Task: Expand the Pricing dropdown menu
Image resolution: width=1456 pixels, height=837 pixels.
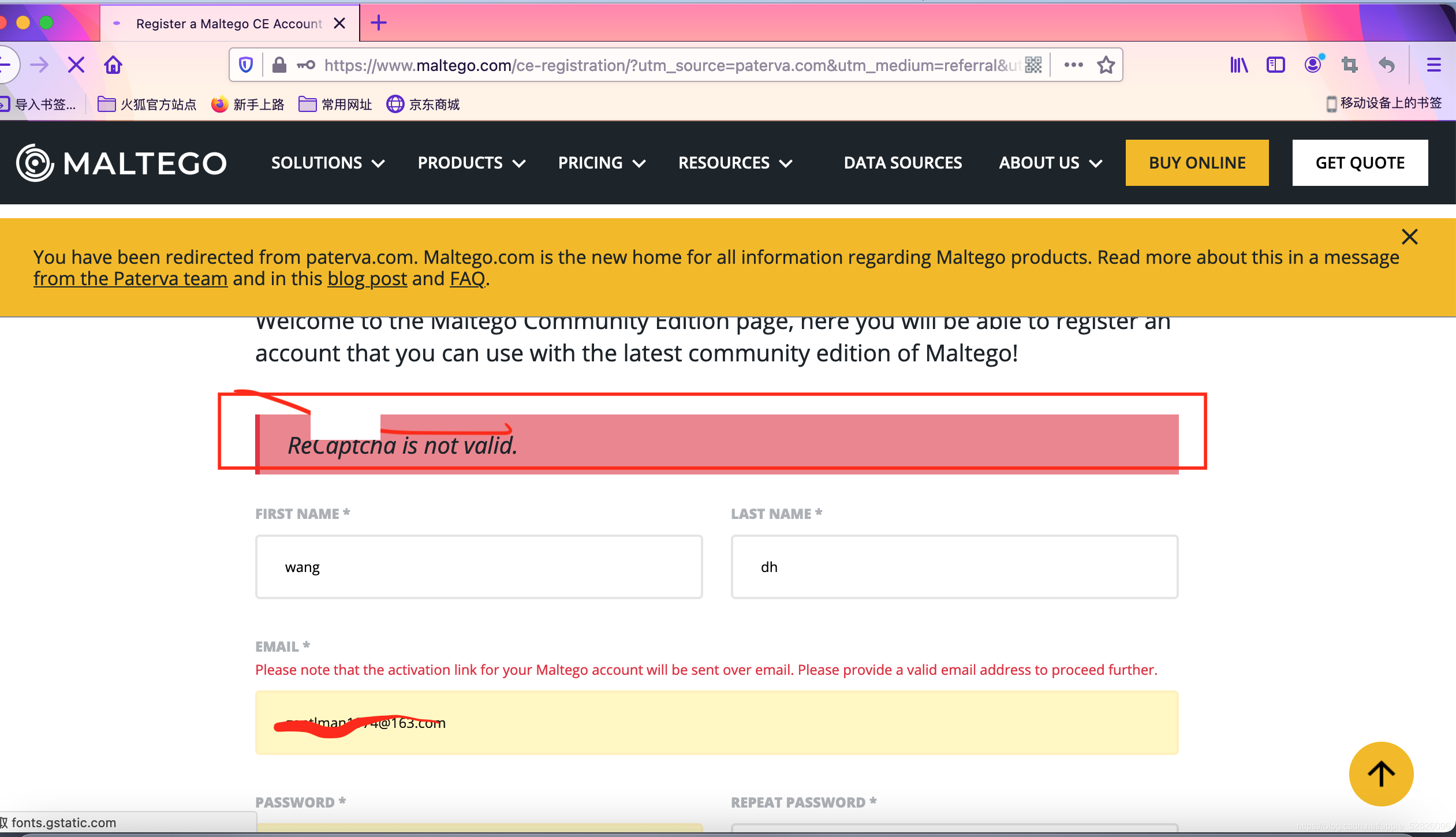Action: [601, 163]
